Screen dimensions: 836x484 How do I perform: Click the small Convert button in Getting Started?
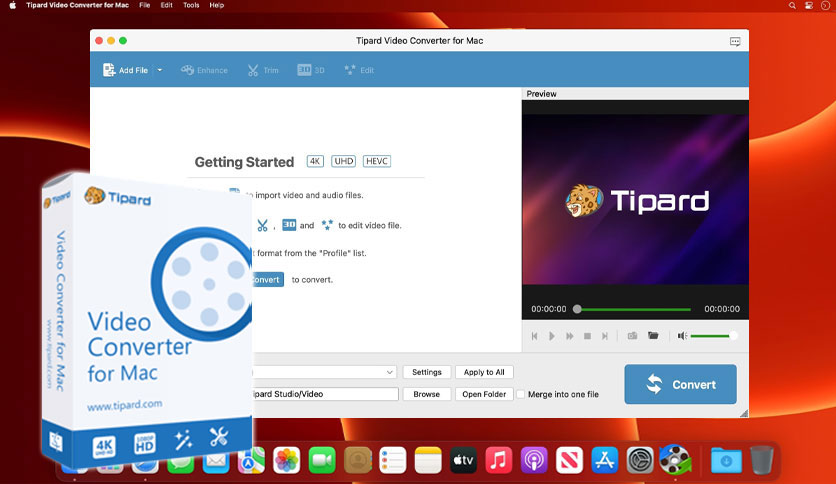click(x=267, y=279)
